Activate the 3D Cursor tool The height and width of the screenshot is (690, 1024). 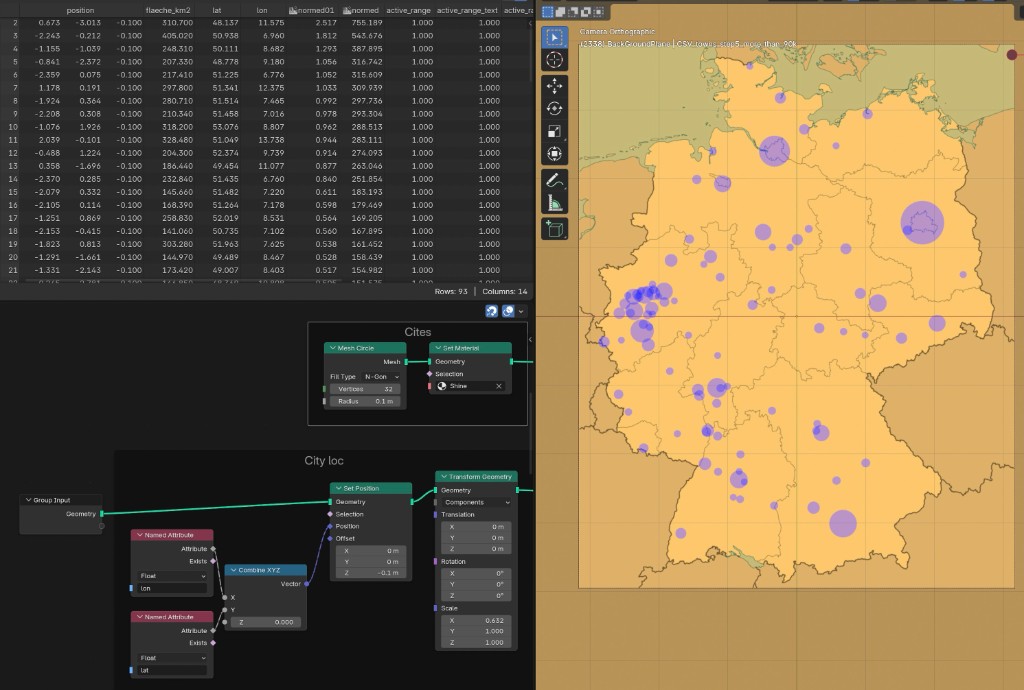[x=554, y=60]
